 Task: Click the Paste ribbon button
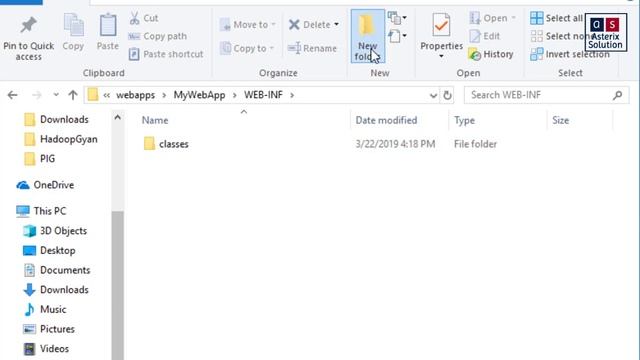point(108,33)
